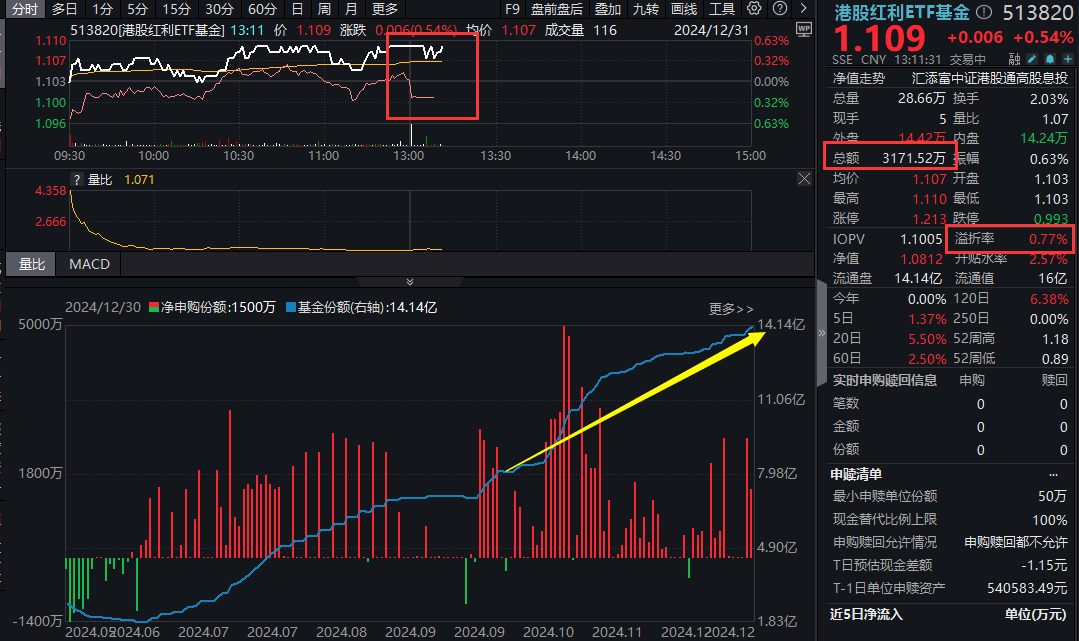This screenshot has width=1079, height=641.
Task: Open 更多>> link above the fund share chart
Action: pyautogui.click(x=731, y=310)
